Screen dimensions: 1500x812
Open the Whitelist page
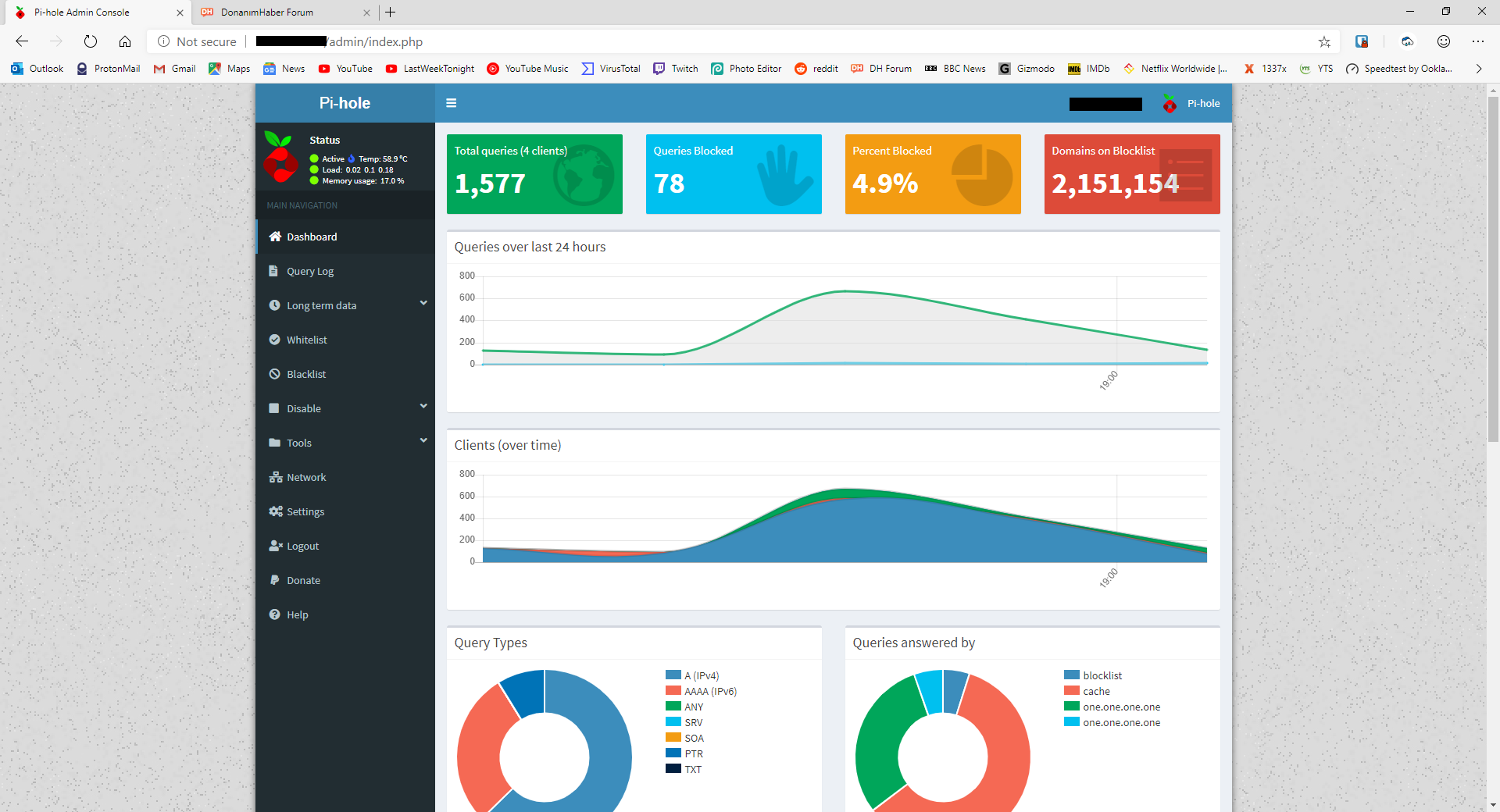[345, 340]
